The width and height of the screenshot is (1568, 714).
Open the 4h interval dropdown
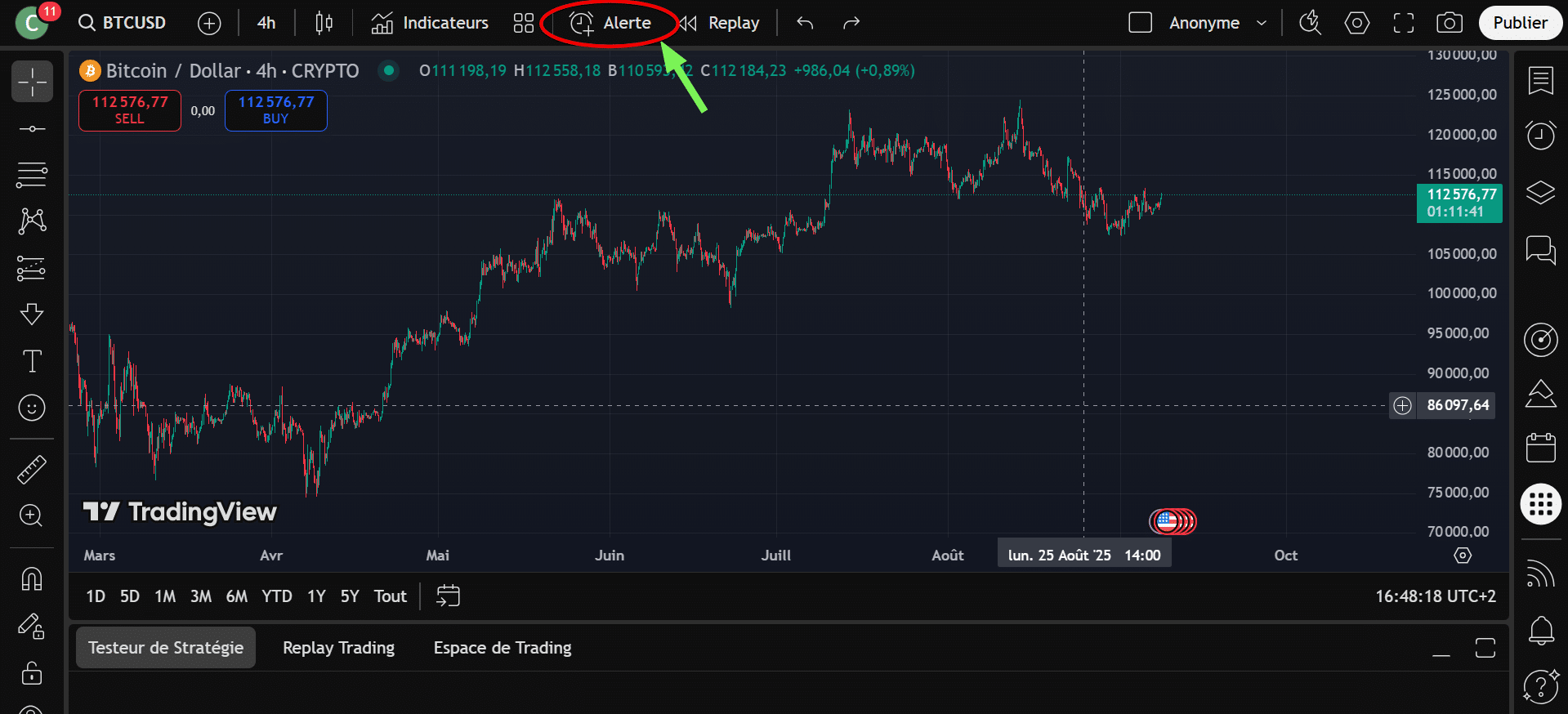click(266, 23)
